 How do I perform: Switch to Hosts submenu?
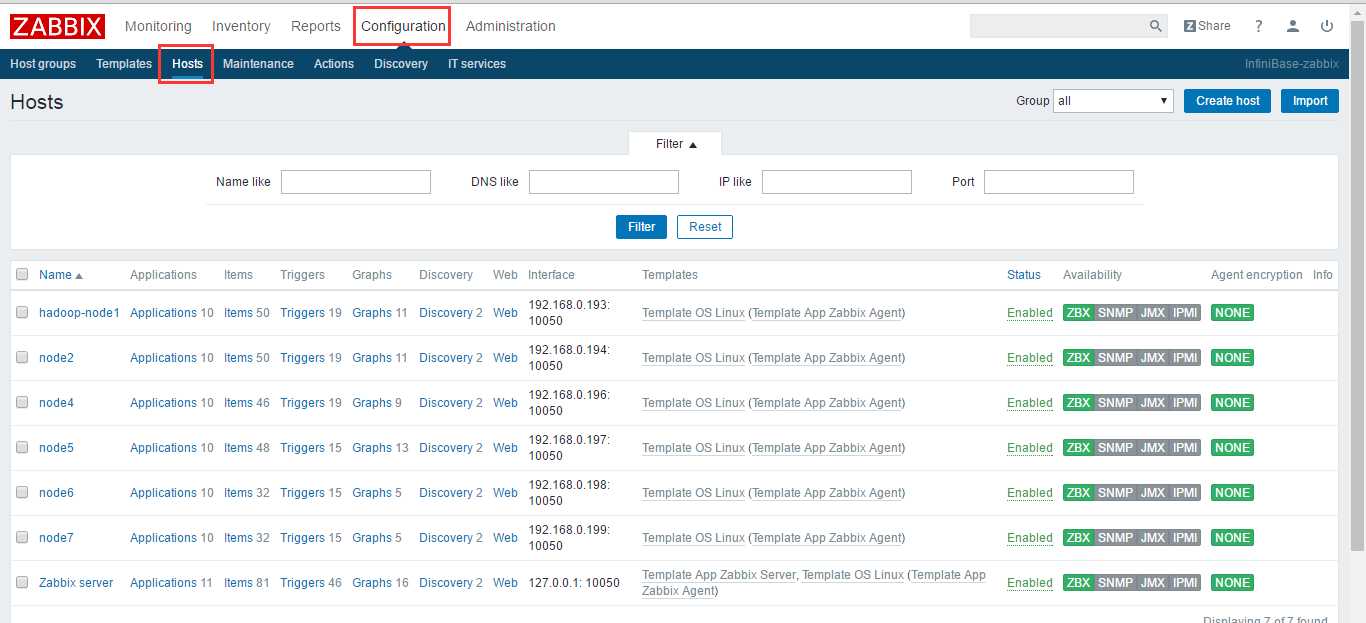click(187, 64)
